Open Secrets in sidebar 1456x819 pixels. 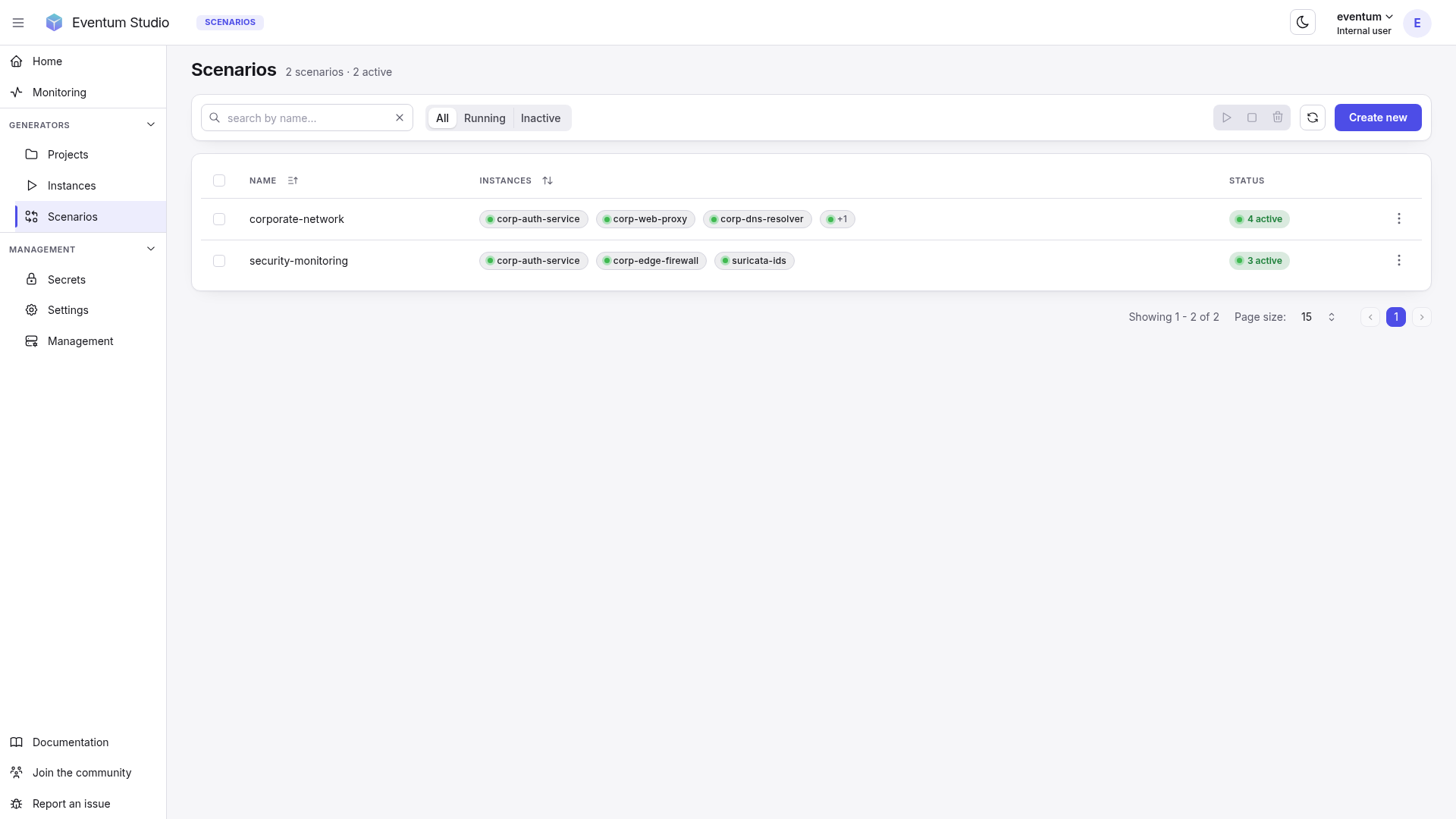pyautogui.click(x=90, y=280)
